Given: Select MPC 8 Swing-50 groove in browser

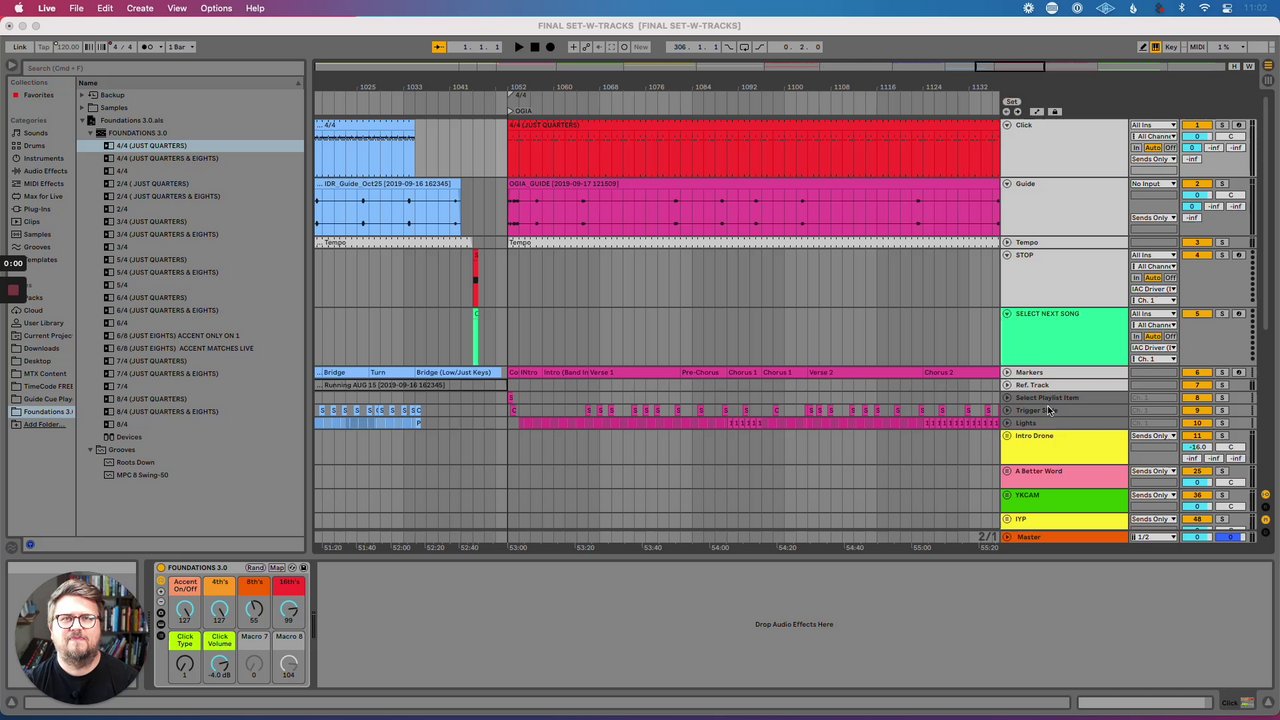Looking at the screenshot, I should coord(142,475).
